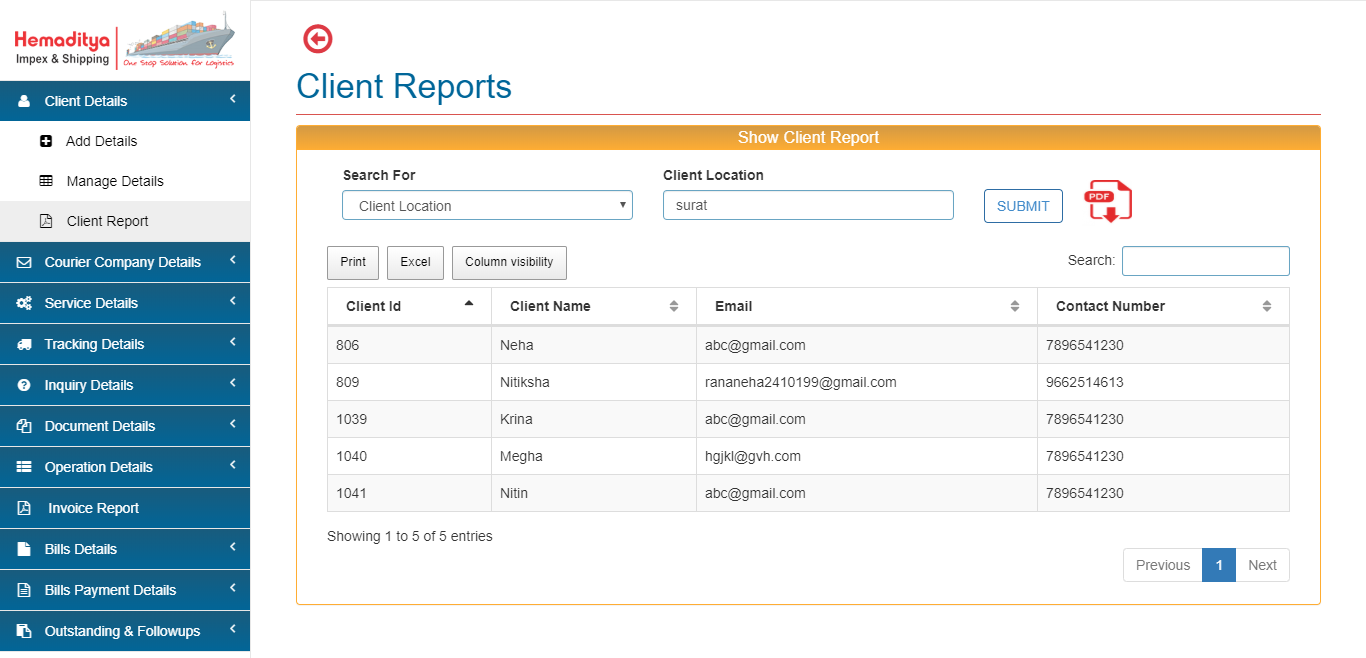Click the Hemaditya Impex & Shipping logo
The width and height of the screenshot is (1366, 658).
point(124,41)
